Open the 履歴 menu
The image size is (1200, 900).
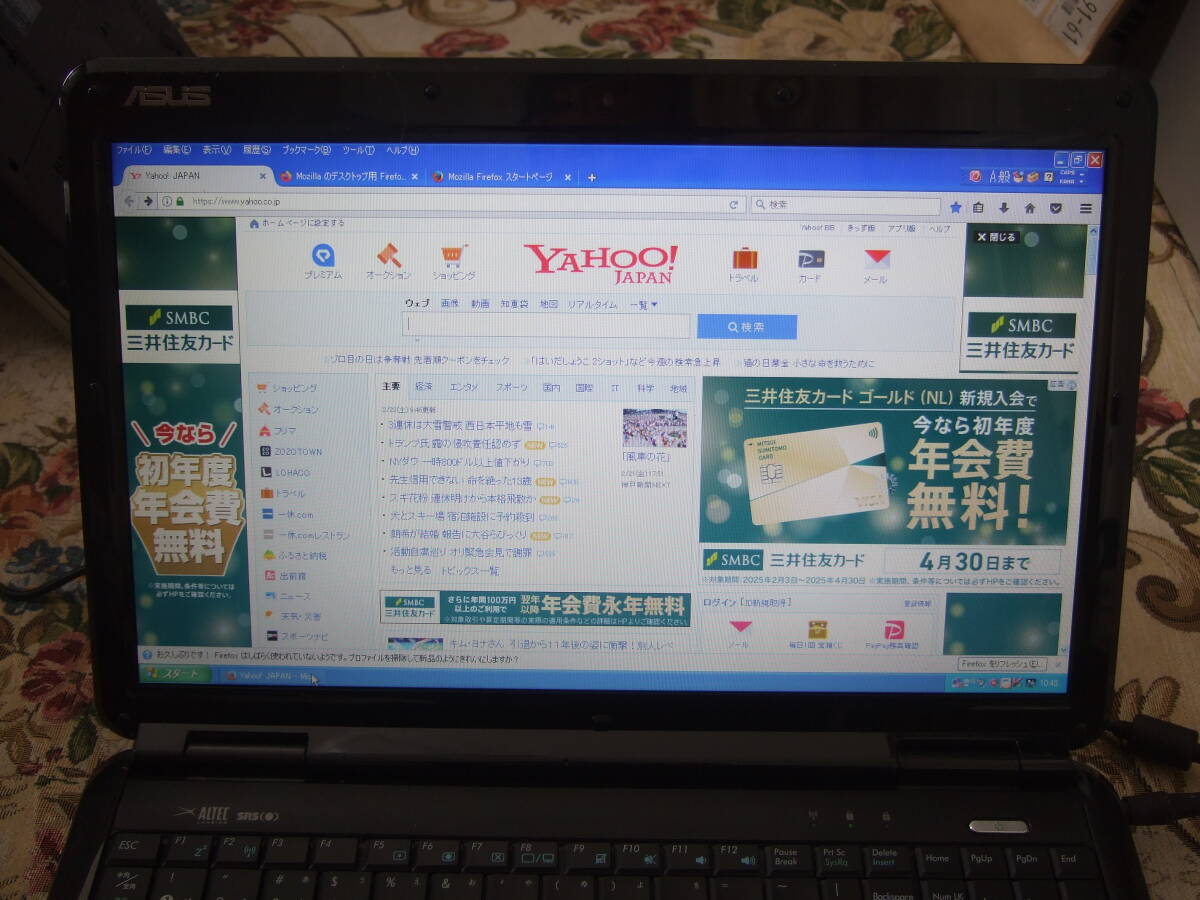click(257, 149)
